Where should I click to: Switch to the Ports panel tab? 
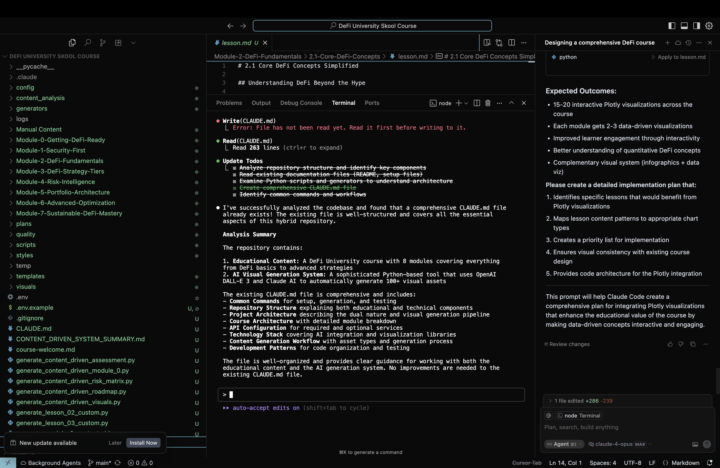[372, 103]
